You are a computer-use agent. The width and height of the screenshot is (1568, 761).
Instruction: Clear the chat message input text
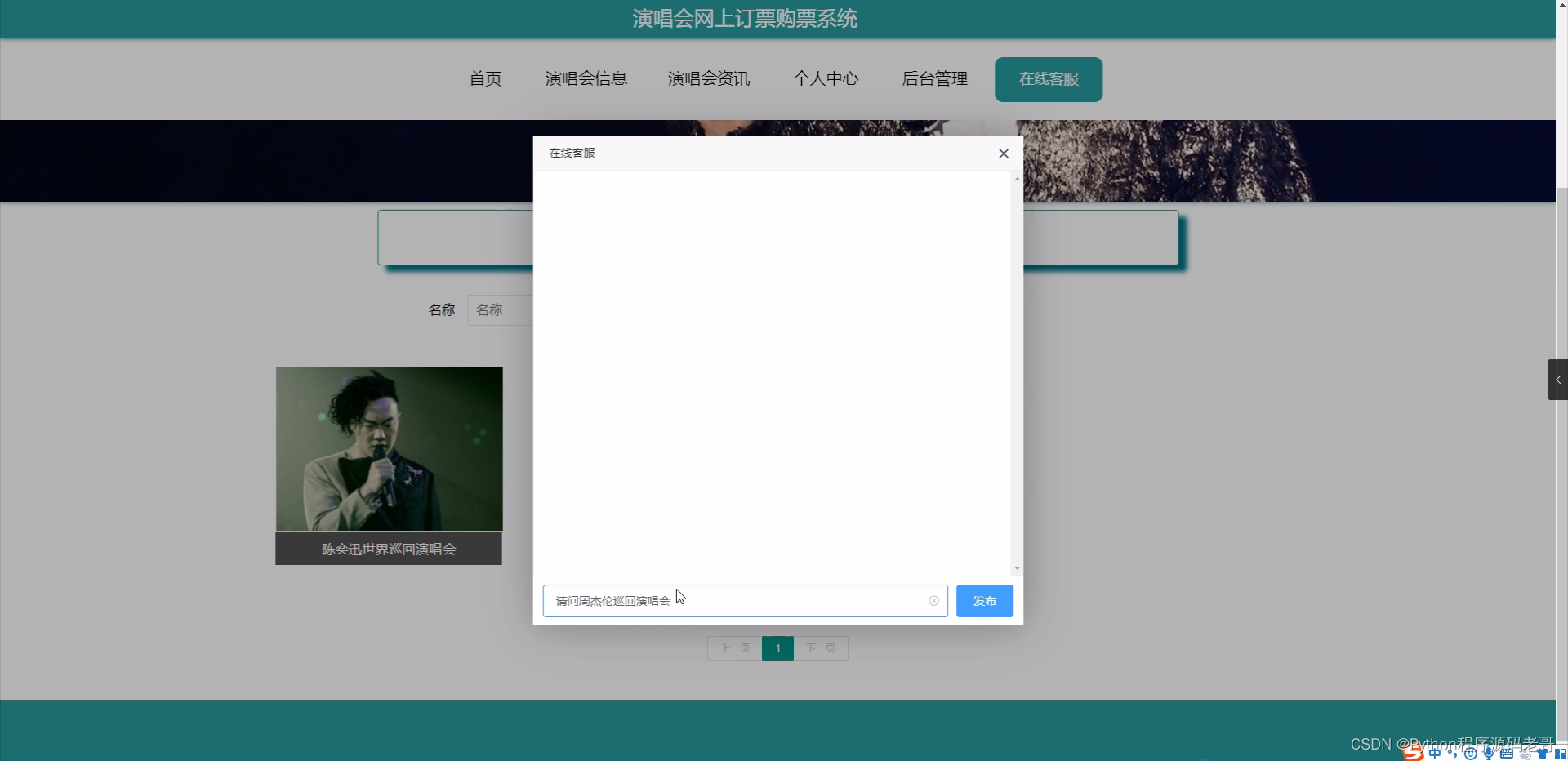pyautogui.click(x=933, y=601)
